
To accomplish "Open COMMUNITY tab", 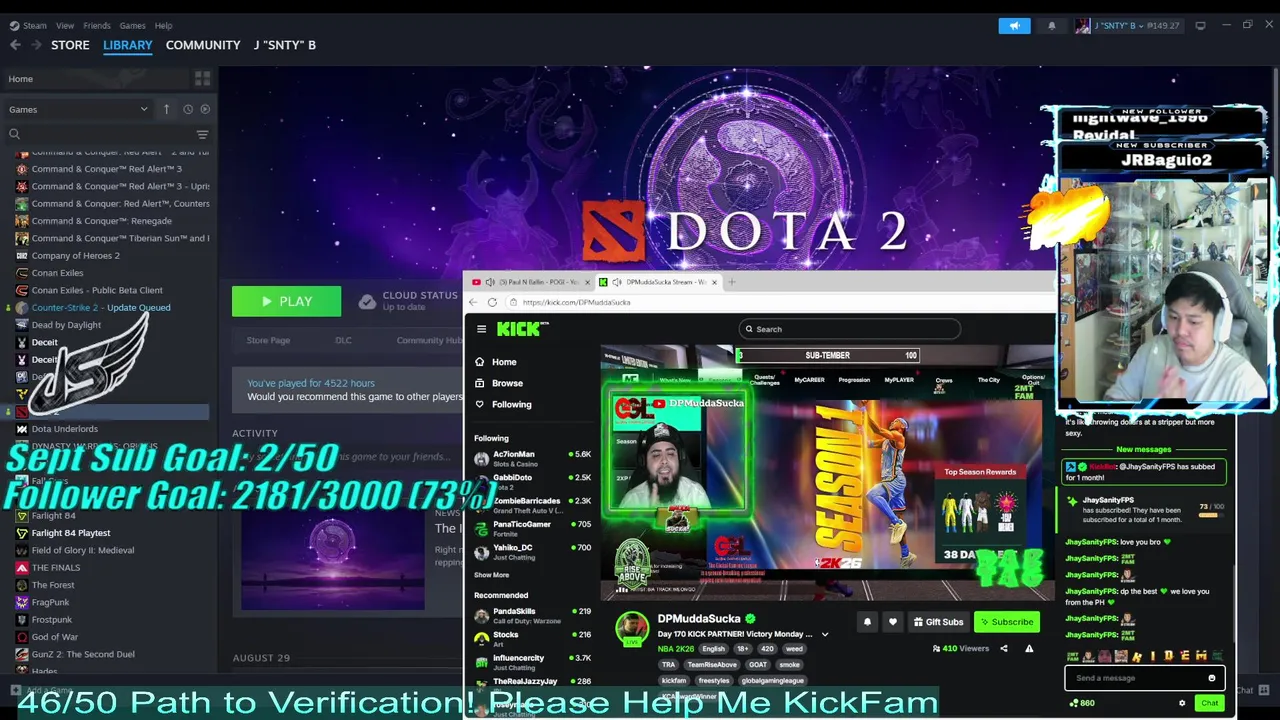I will [203, 45].
